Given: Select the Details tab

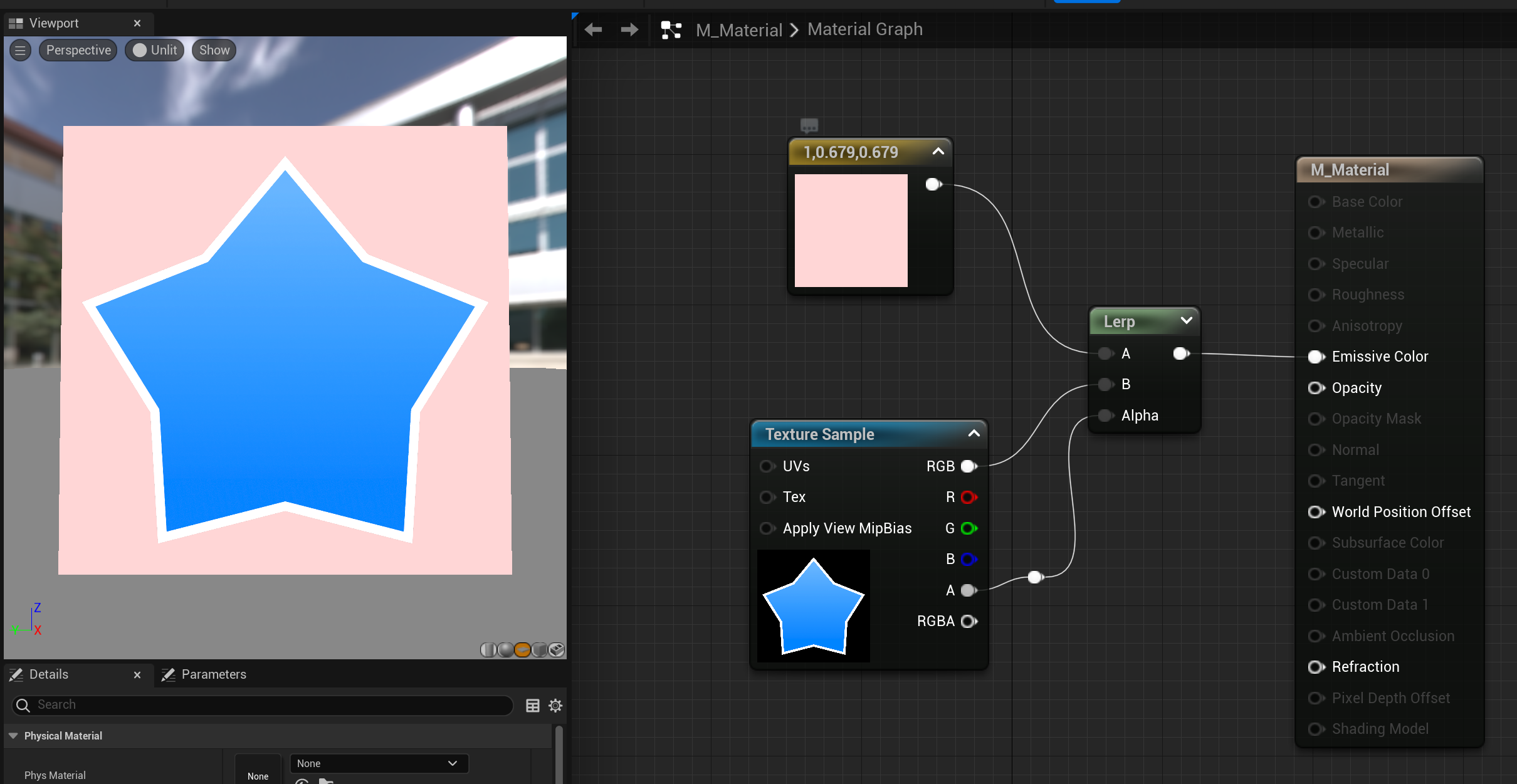Looking at the screenshot, I should click(48, 674).
